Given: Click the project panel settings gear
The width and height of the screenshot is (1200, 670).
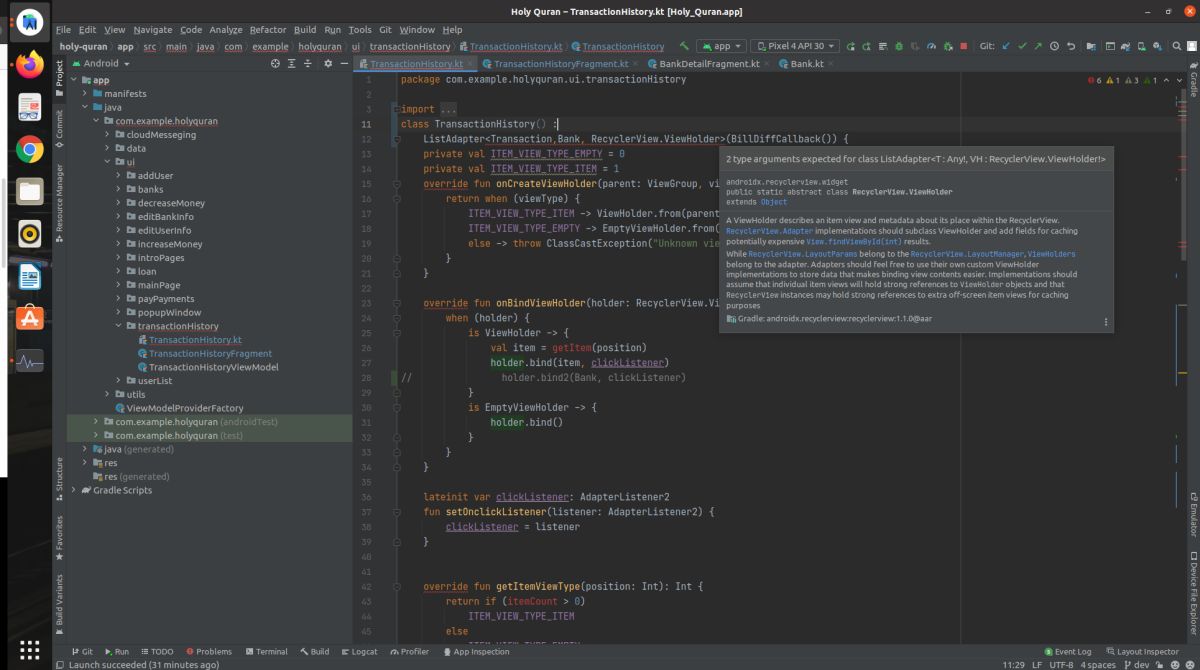Looking at the screenshot, I should [x=327, y=63].
